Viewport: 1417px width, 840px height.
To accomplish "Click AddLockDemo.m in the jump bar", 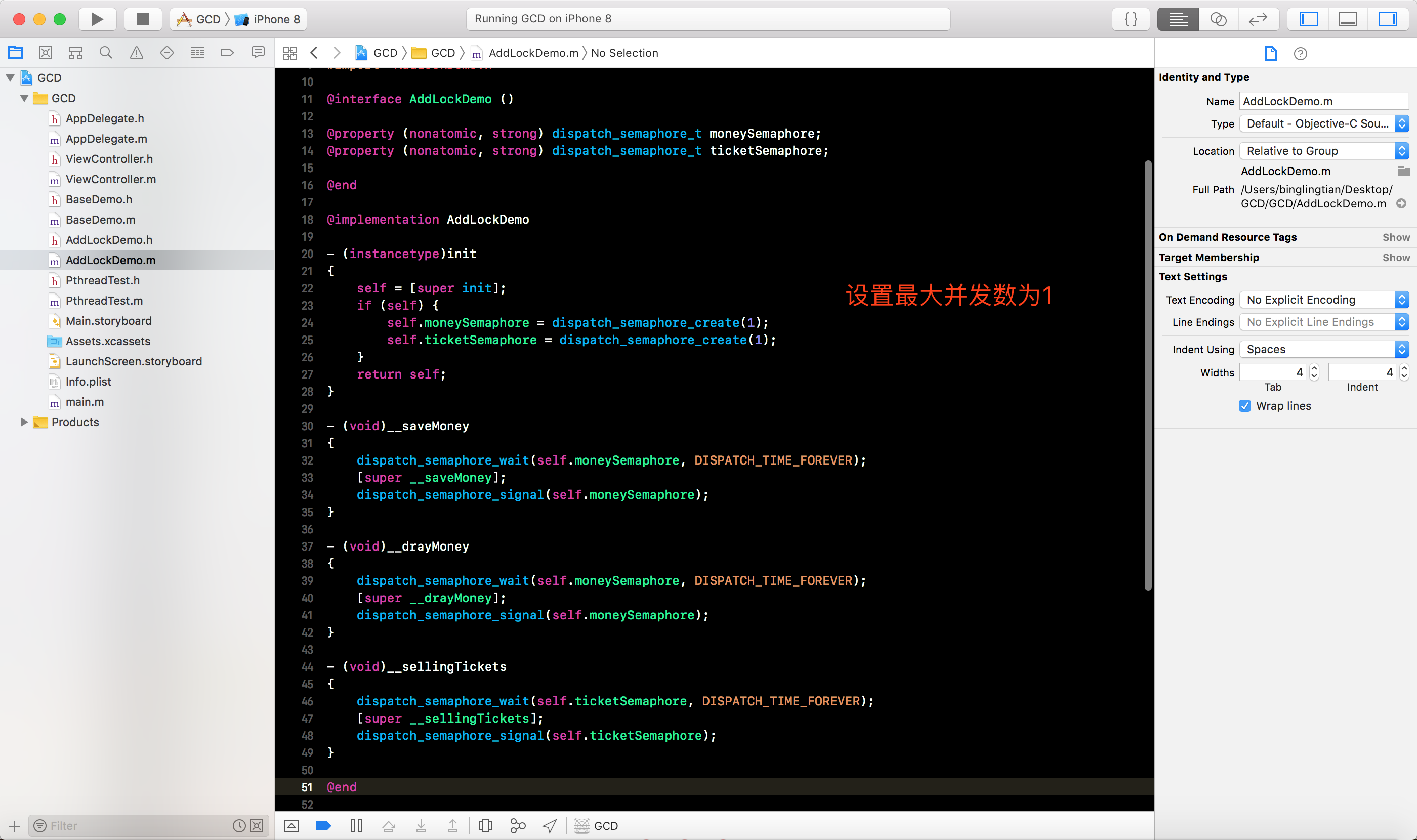I will click(x=525, y=53).
